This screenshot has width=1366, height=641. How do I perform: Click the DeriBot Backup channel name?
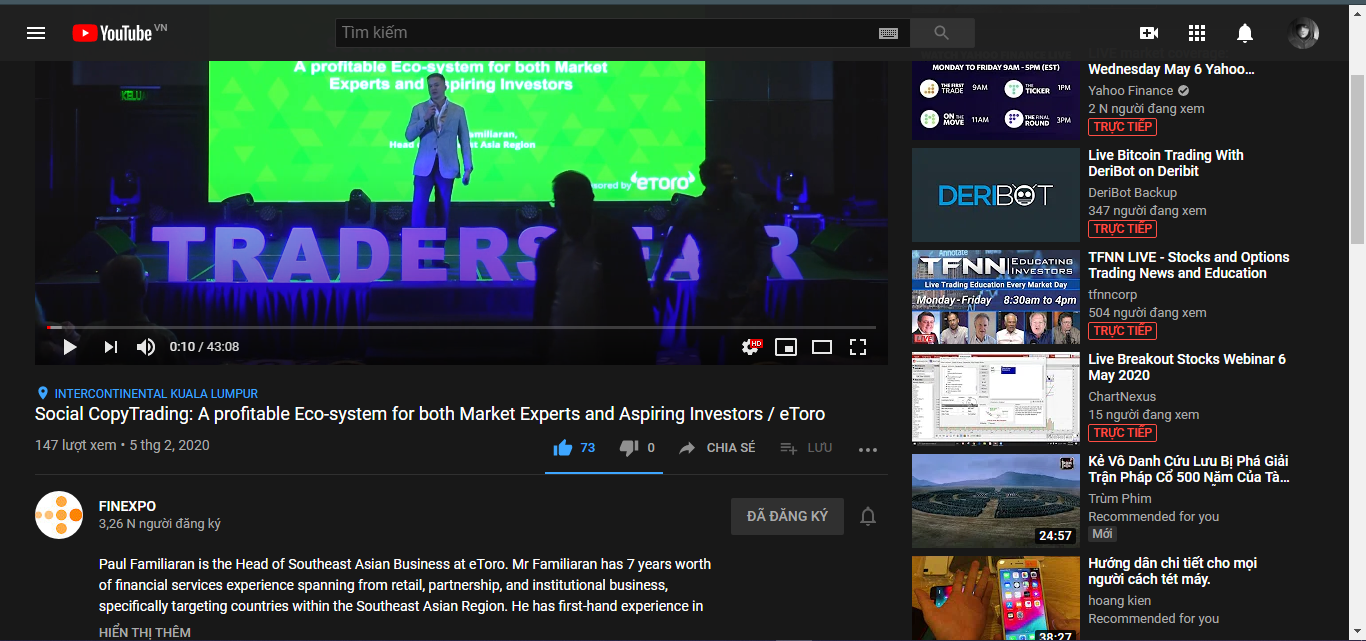point(1133,193)
